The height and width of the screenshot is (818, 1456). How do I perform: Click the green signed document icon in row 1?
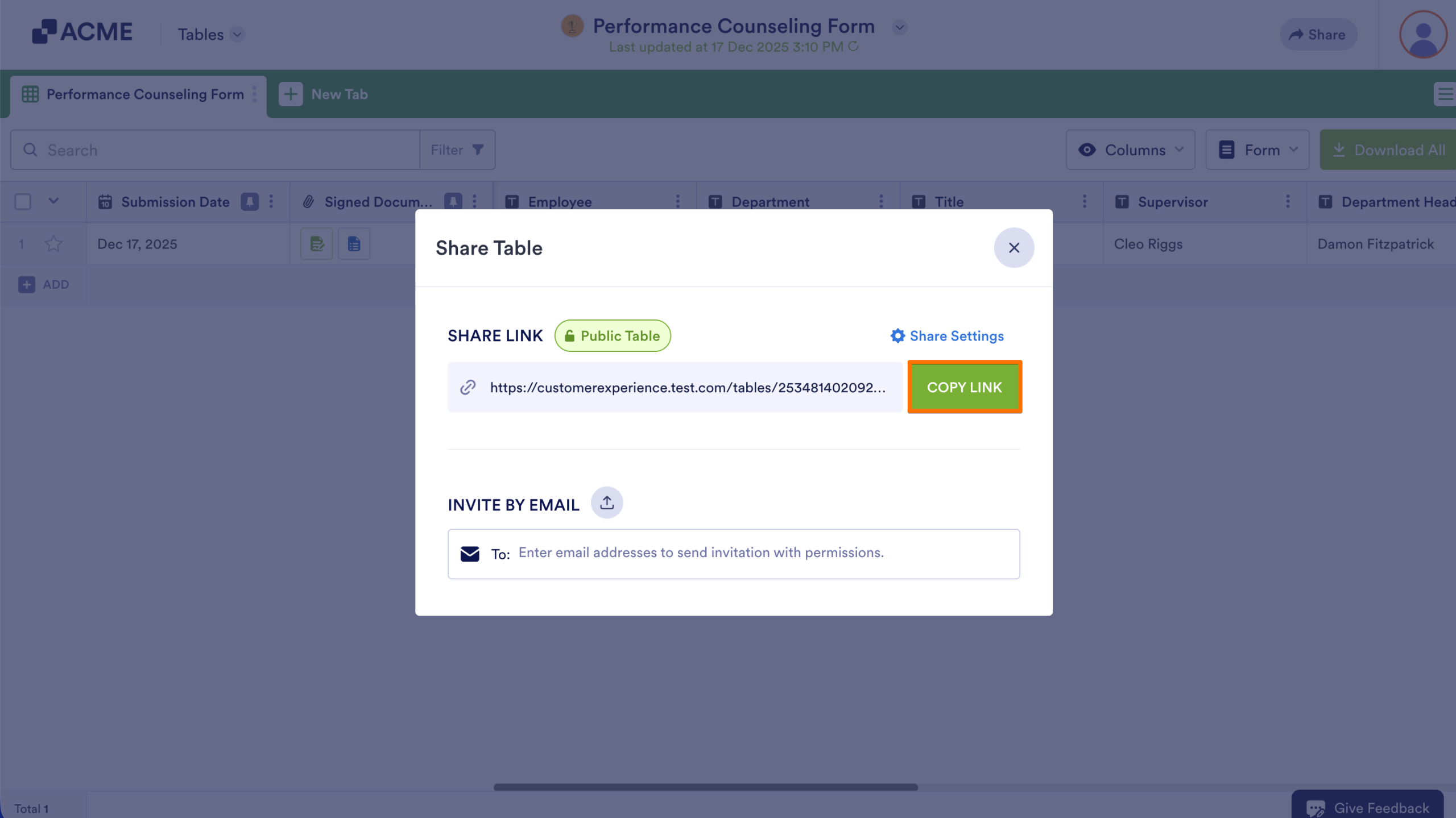316,243
